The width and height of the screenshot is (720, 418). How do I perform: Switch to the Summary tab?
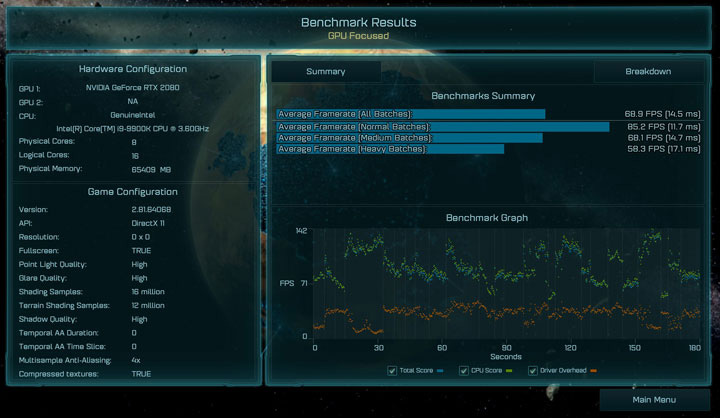coord(326,72)
